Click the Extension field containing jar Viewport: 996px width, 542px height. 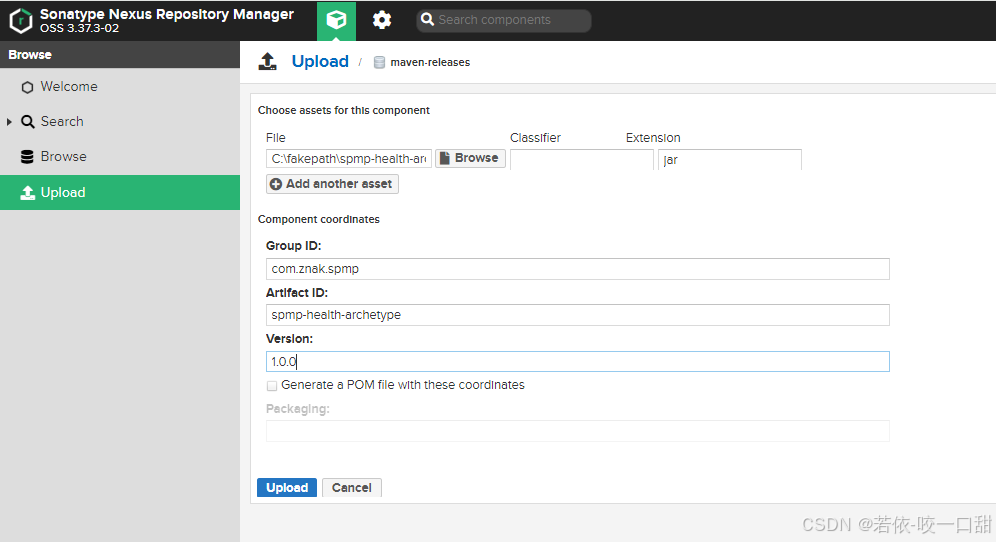coord(730,159)
